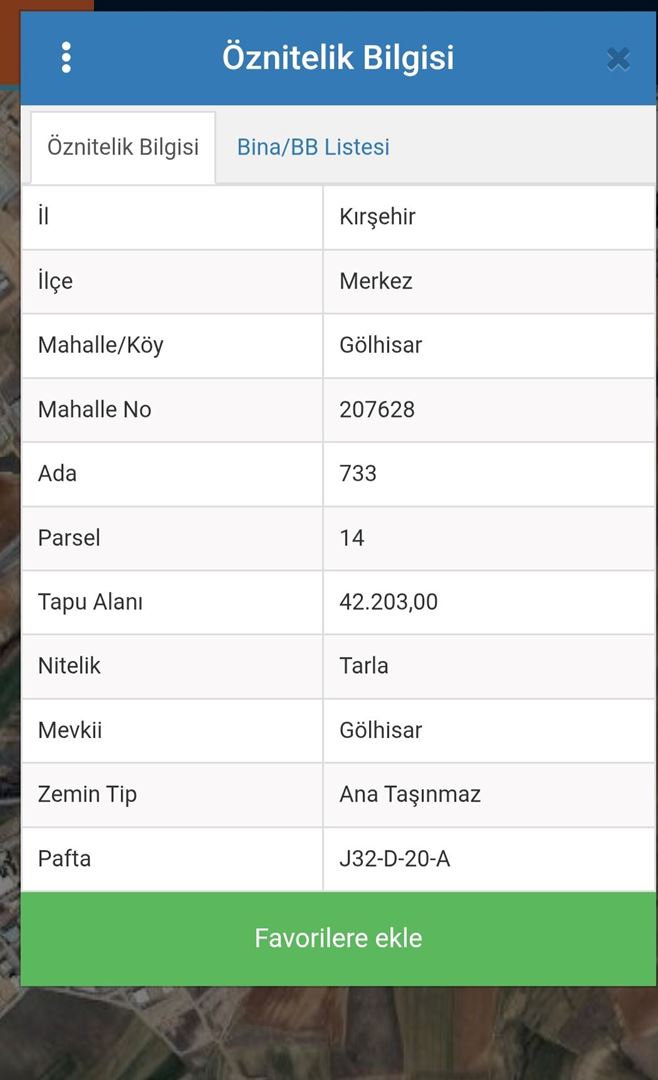Click the satellite map below the dialog
The height and width of the screenshot is (1080, 658).
point(330,1035)
